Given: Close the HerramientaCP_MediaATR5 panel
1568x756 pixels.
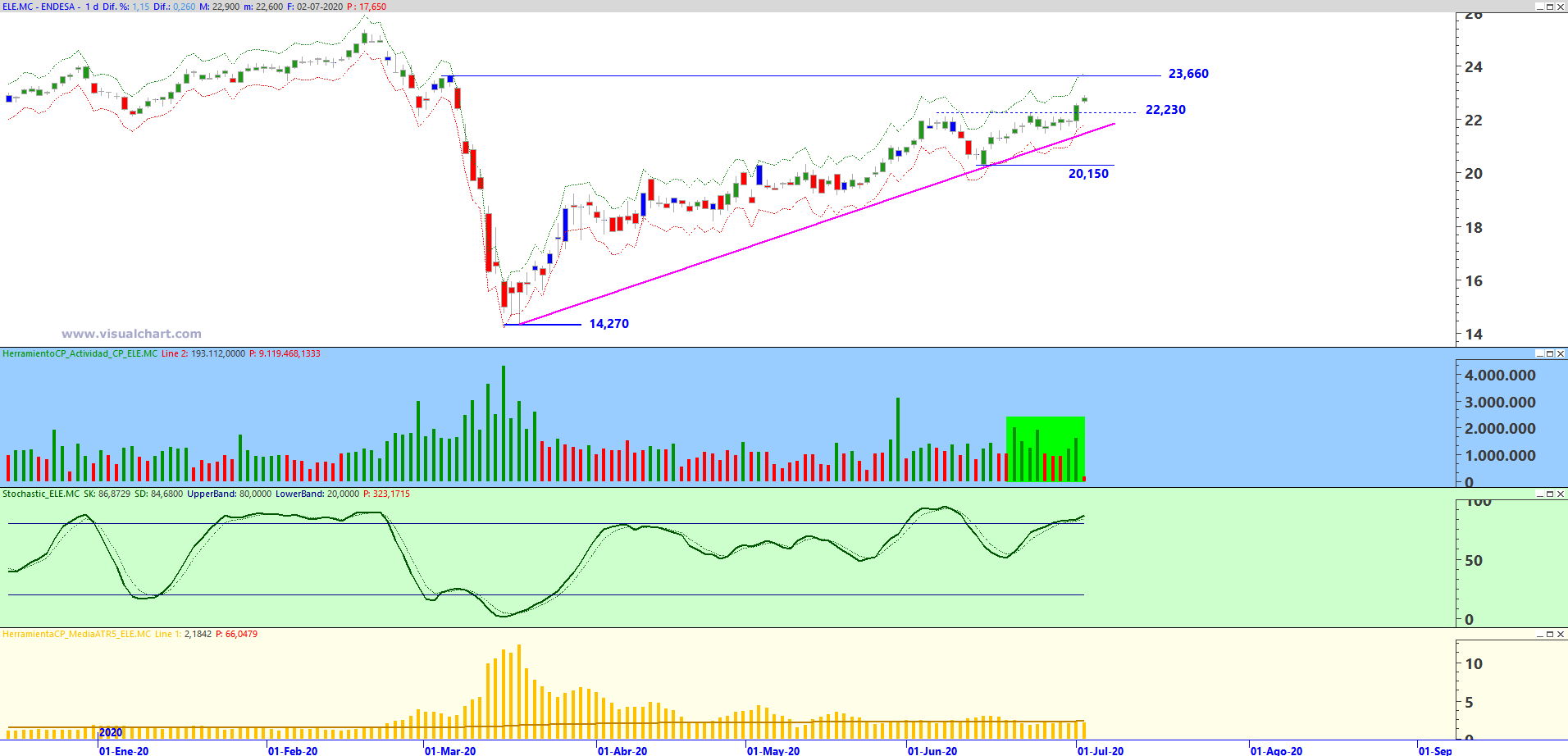Looking at the screenshot, I should 1561,634.
